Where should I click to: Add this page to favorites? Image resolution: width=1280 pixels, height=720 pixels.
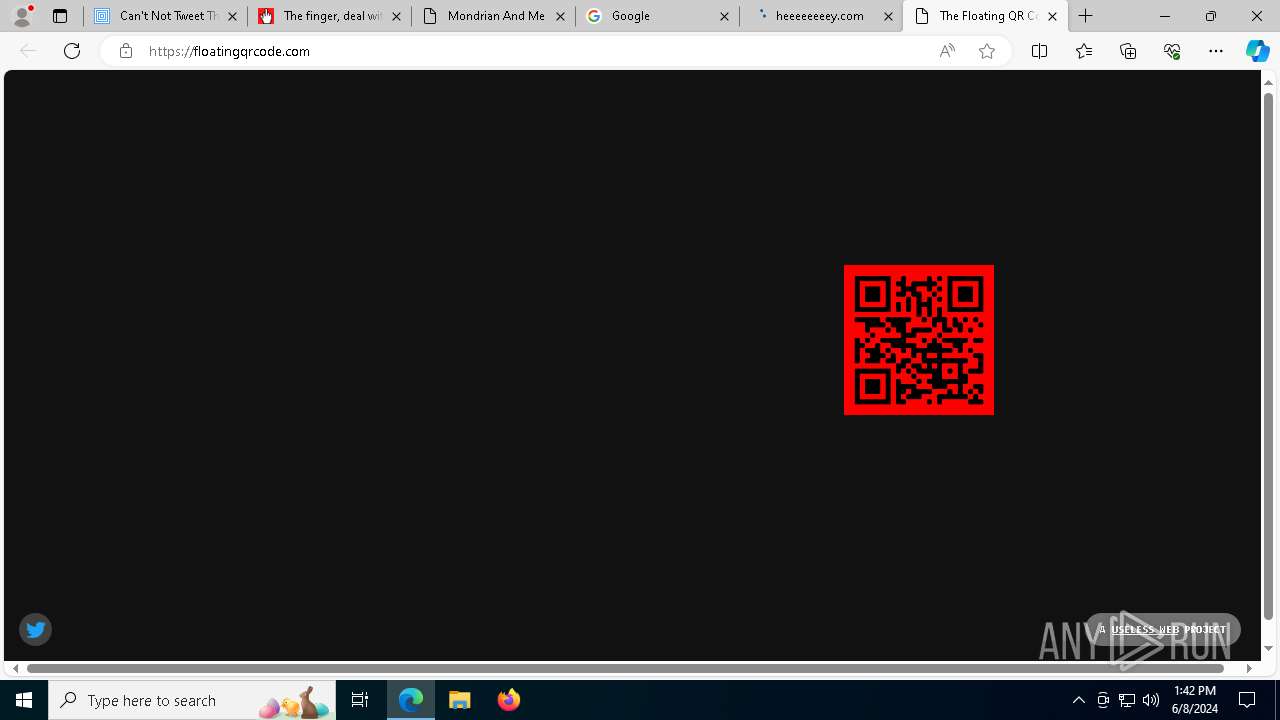(x=987, y=51)
